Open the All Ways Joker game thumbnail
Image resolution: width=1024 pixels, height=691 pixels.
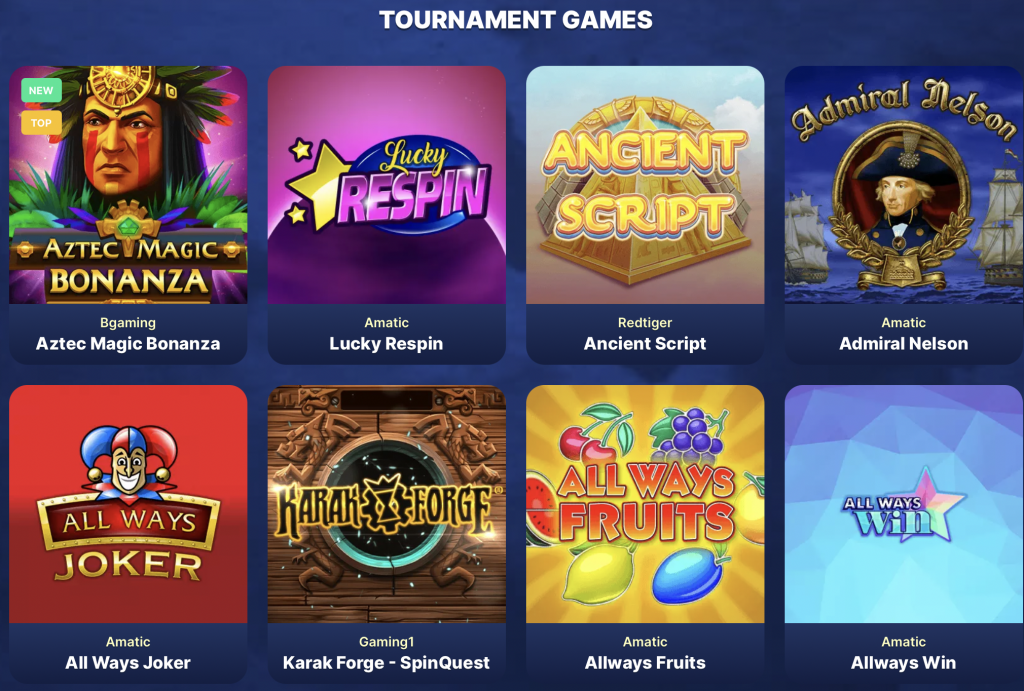tap(128, 504)
